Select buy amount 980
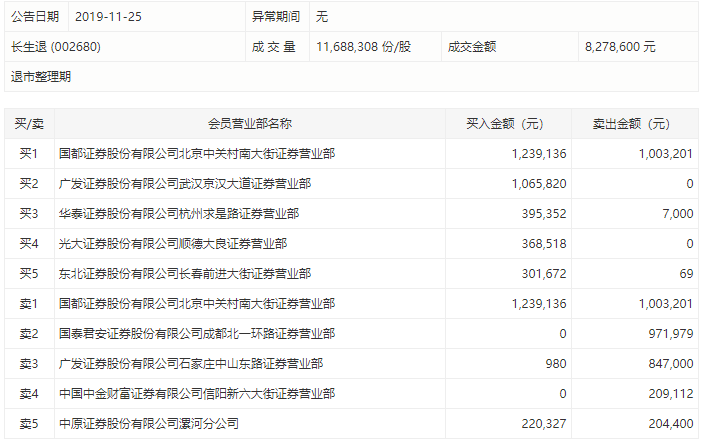This screenshot has height=441, width=708. point(556,363)
